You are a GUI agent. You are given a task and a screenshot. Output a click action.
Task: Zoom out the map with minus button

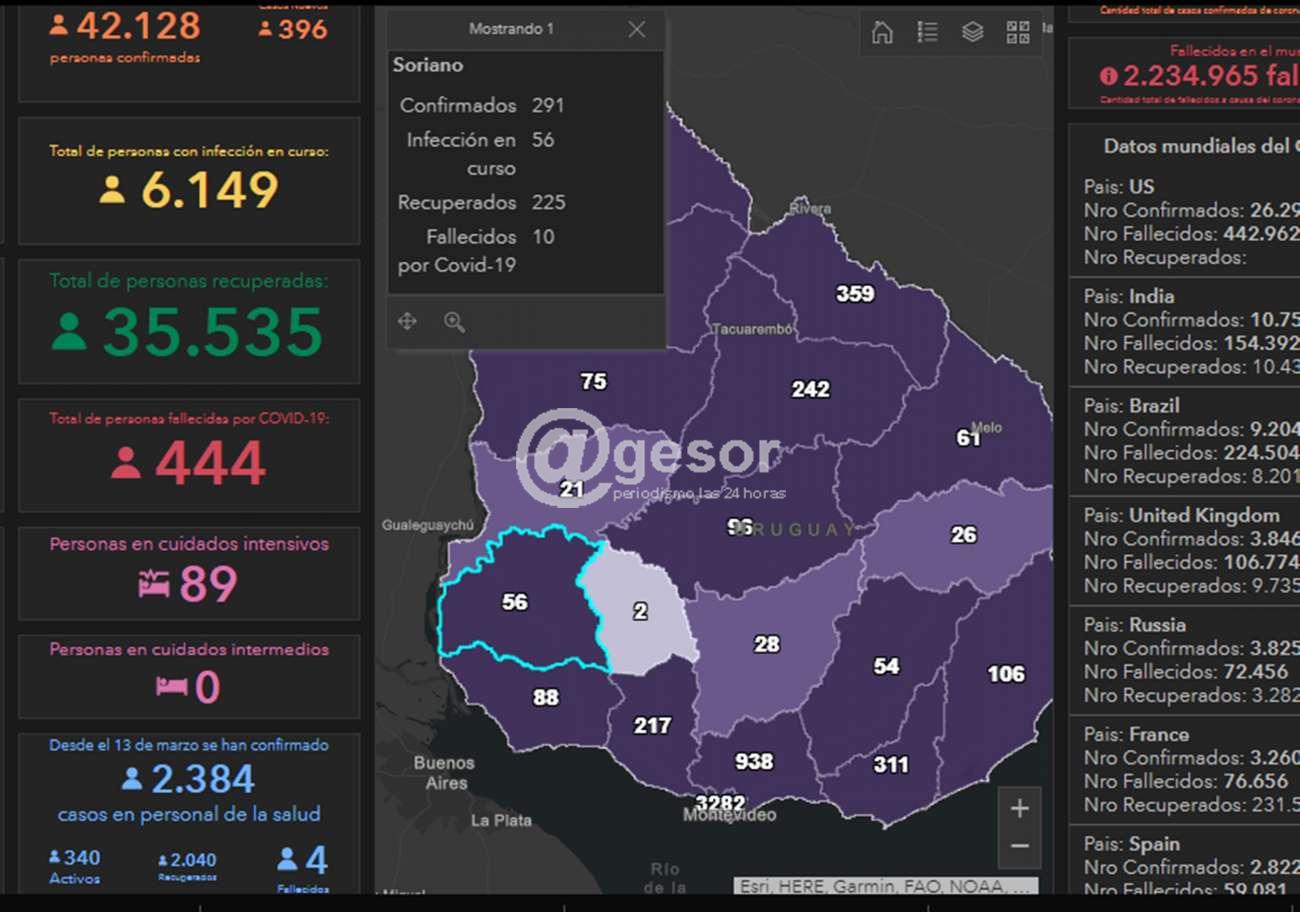coord(1019,847)
